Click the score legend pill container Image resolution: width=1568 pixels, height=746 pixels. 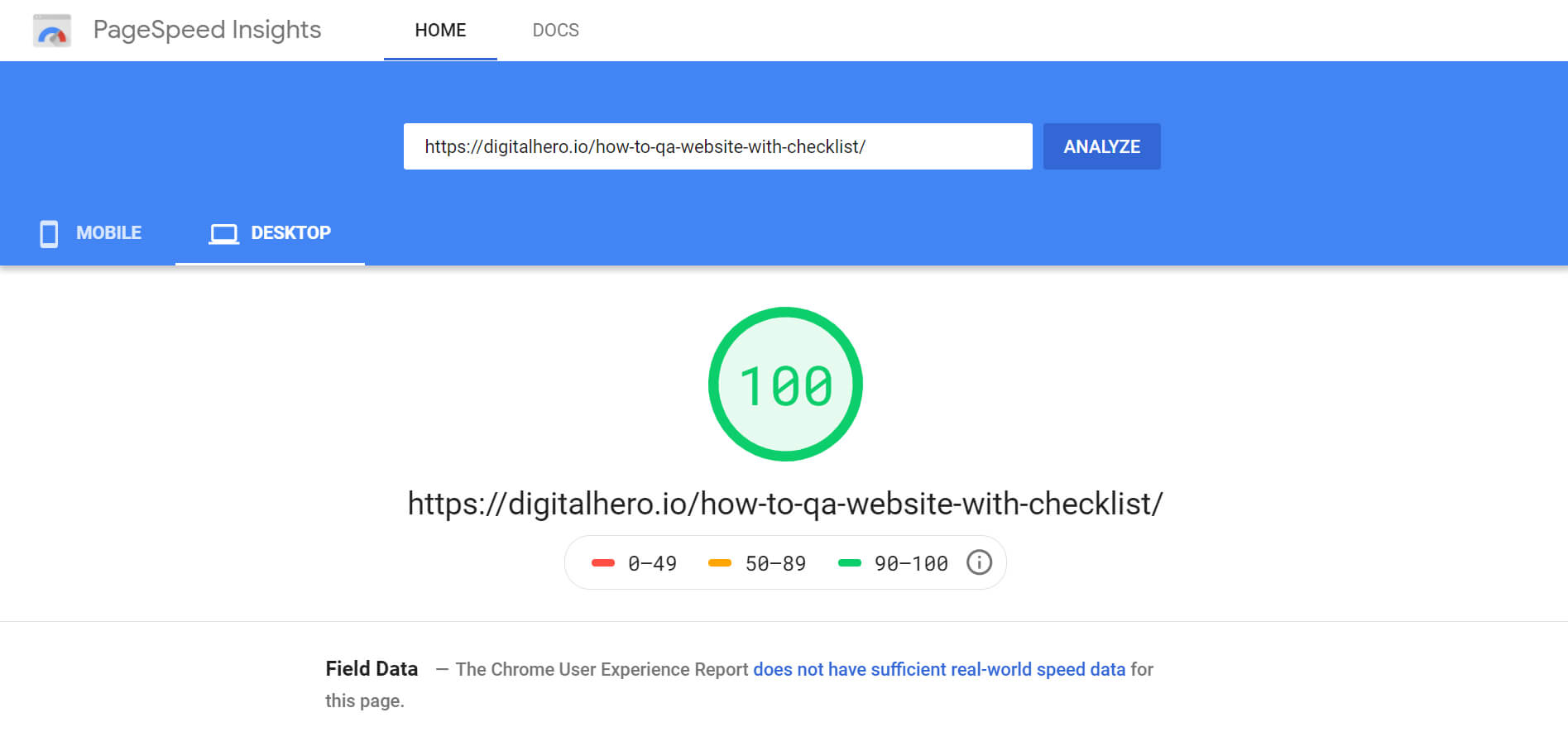click(x=784, y=562)
